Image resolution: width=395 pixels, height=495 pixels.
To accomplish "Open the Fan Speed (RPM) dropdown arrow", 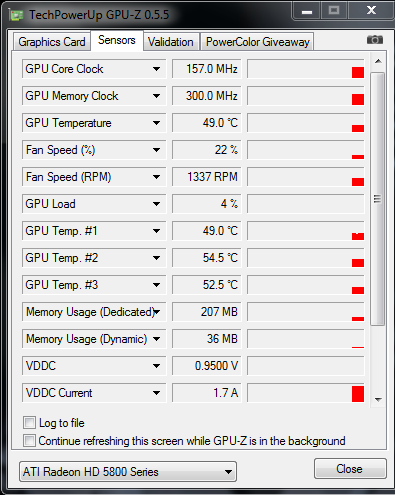I will pos(156,177).
